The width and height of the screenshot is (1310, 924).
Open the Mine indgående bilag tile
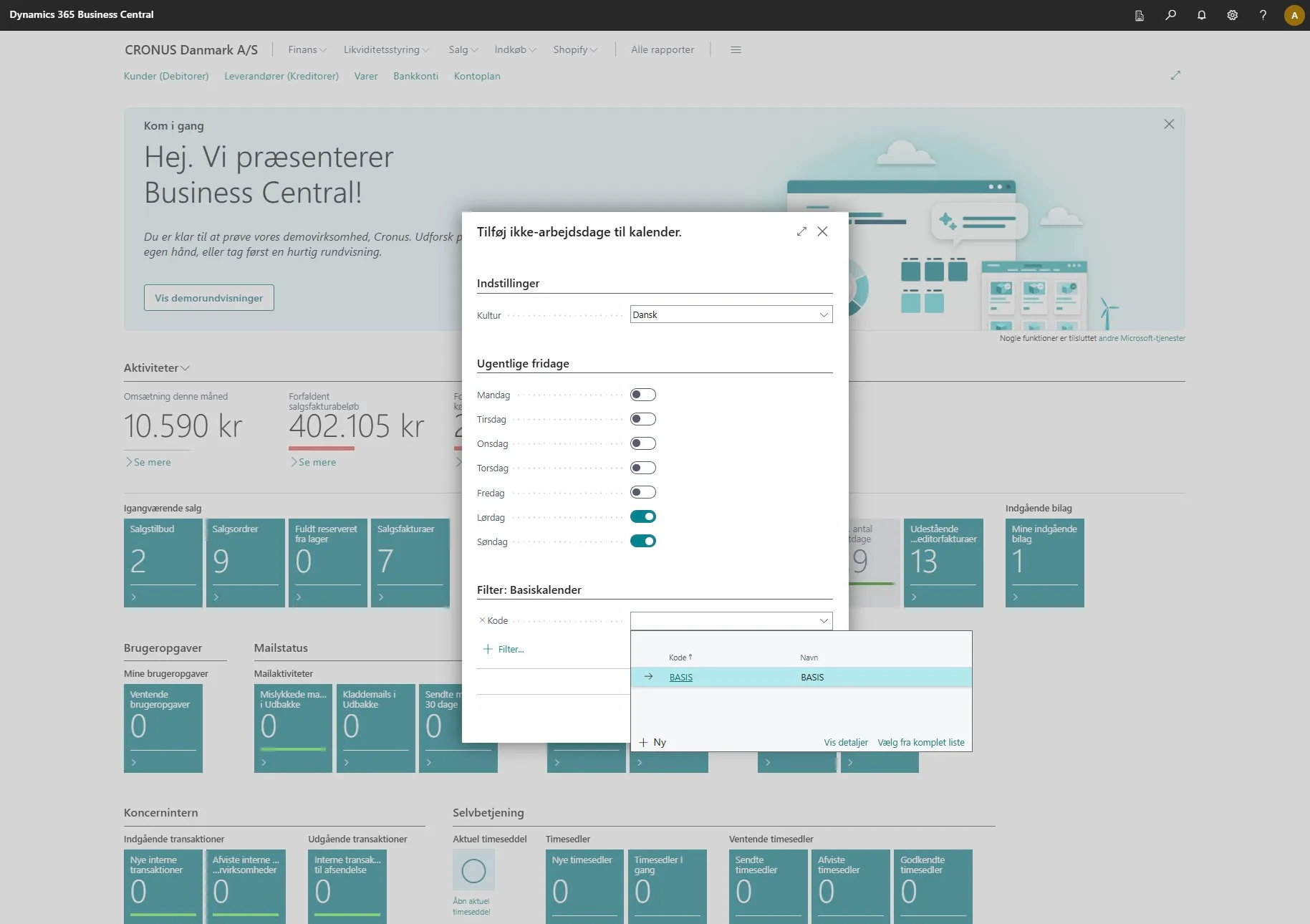pyautogui.click(x=1045, y=563)
